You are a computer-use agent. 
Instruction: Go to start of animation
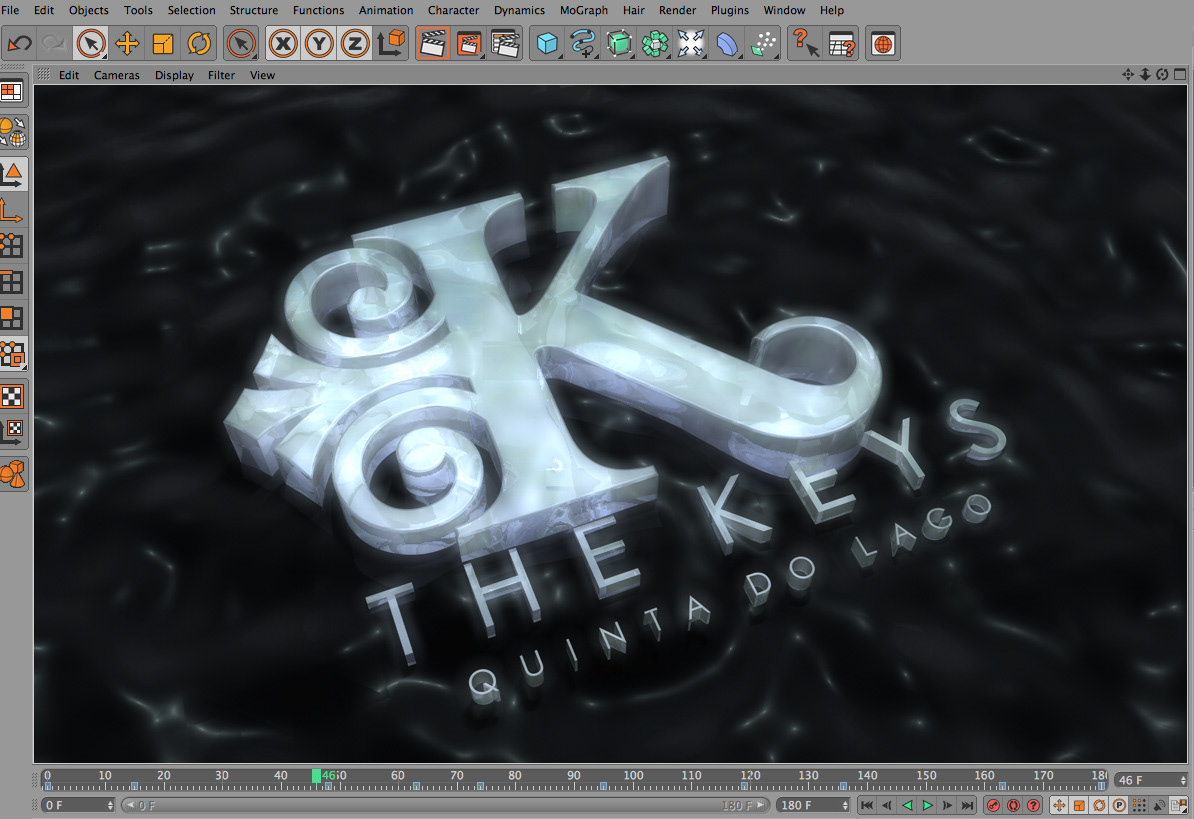point(867,805)
